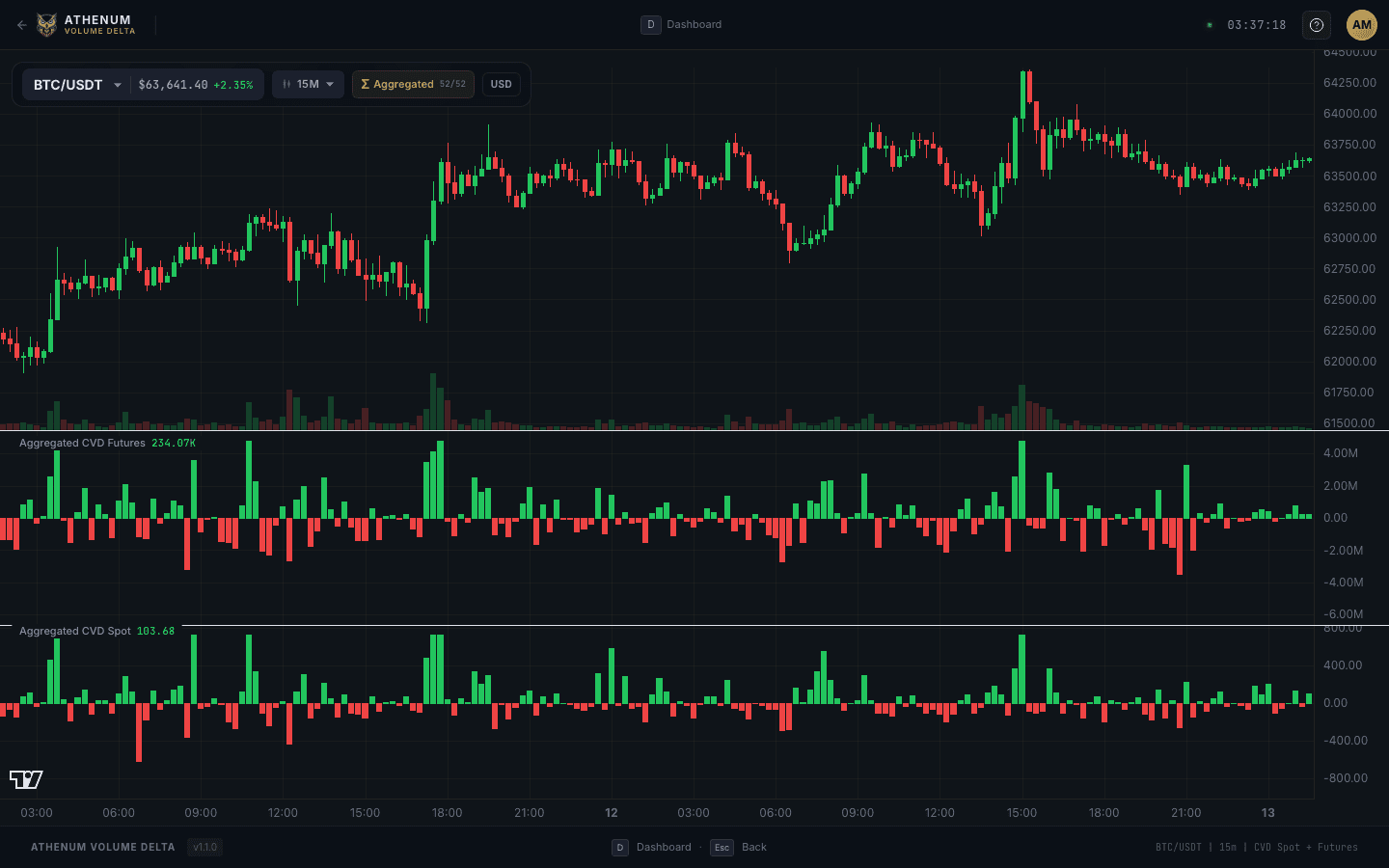This screenshot has width=1389, height=868.
Task: Click the 64000.00 price axis label
Action: tap(1349, 114)
